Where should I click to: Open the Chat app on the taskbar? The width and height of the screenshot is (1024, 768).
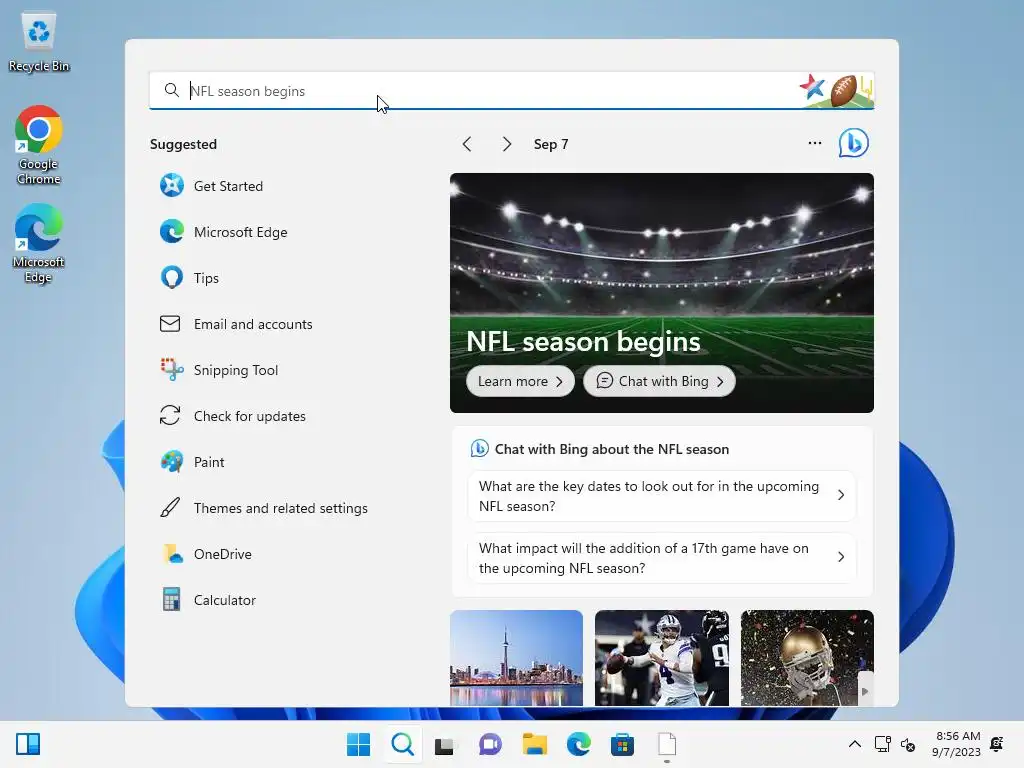[x=490, y=744]
